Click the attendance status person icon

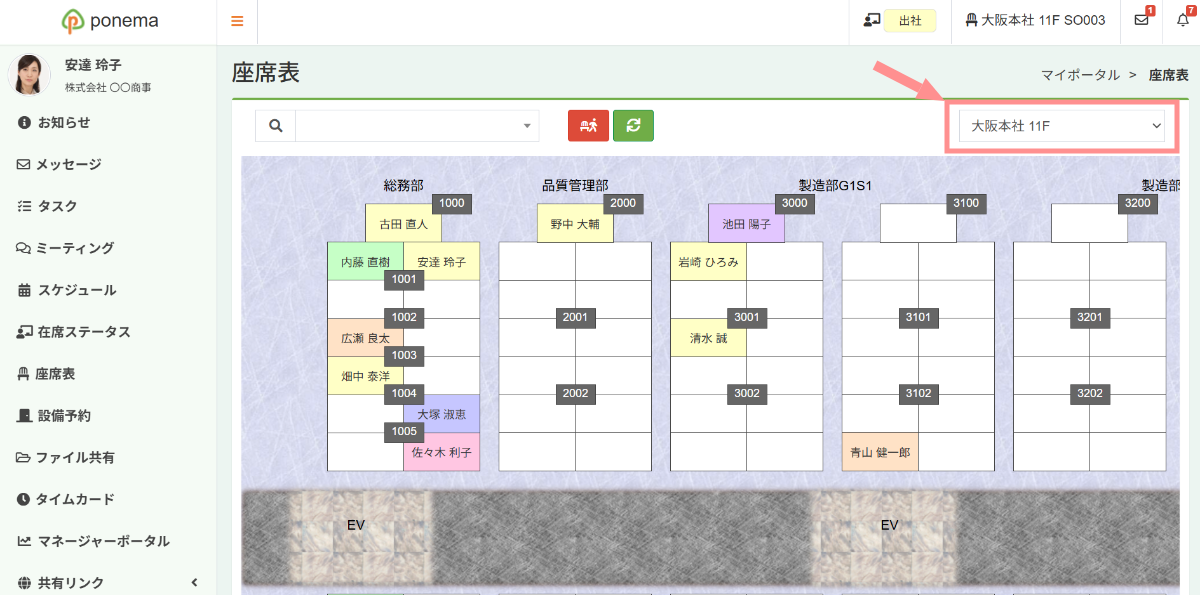[x=871, y=20]
